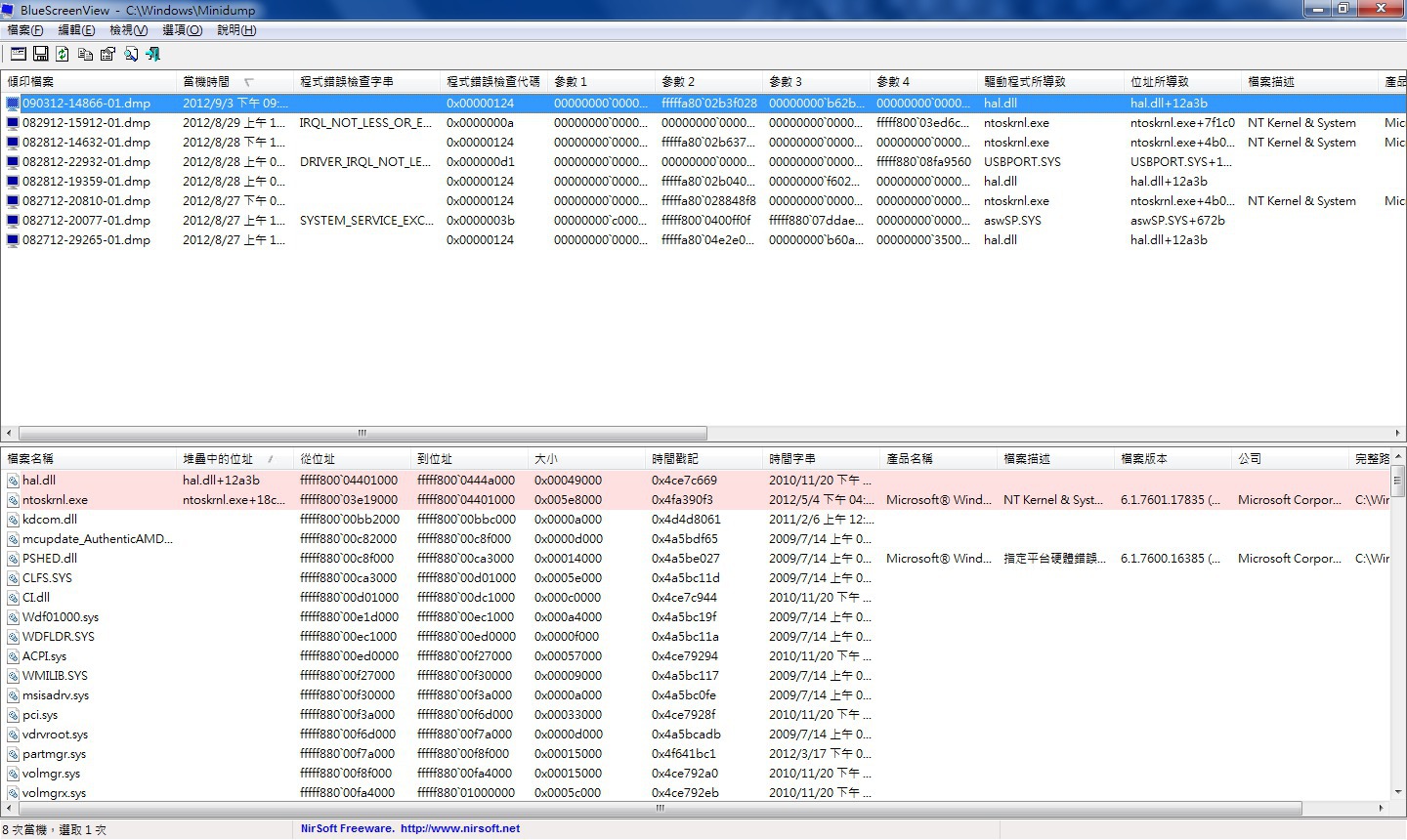Image resolution: width=1407 pixels, height=840 pixels.
Task: Open Advanced Options toolbar icon
Action: click(19, 54)
